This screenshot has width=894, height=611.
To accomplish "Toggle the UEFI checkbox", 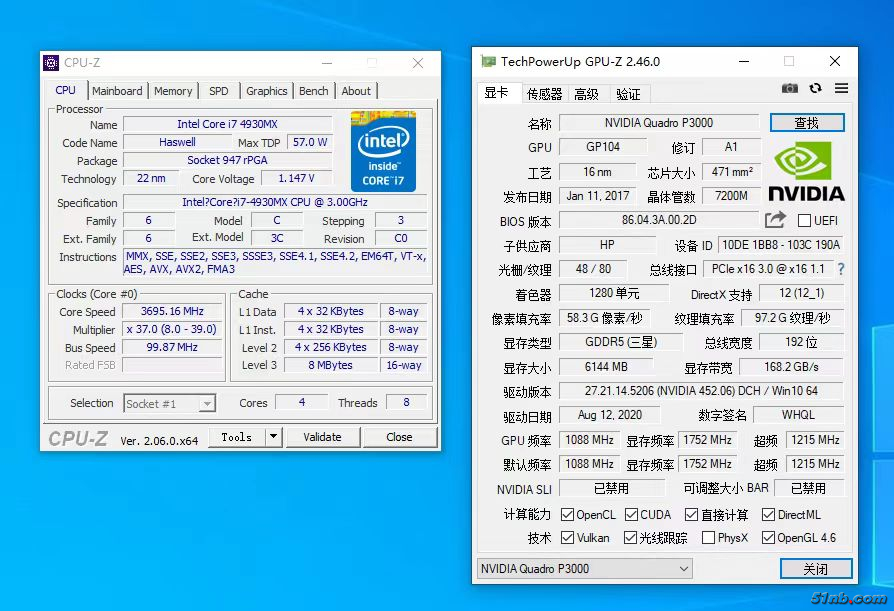I will (804, 221).
